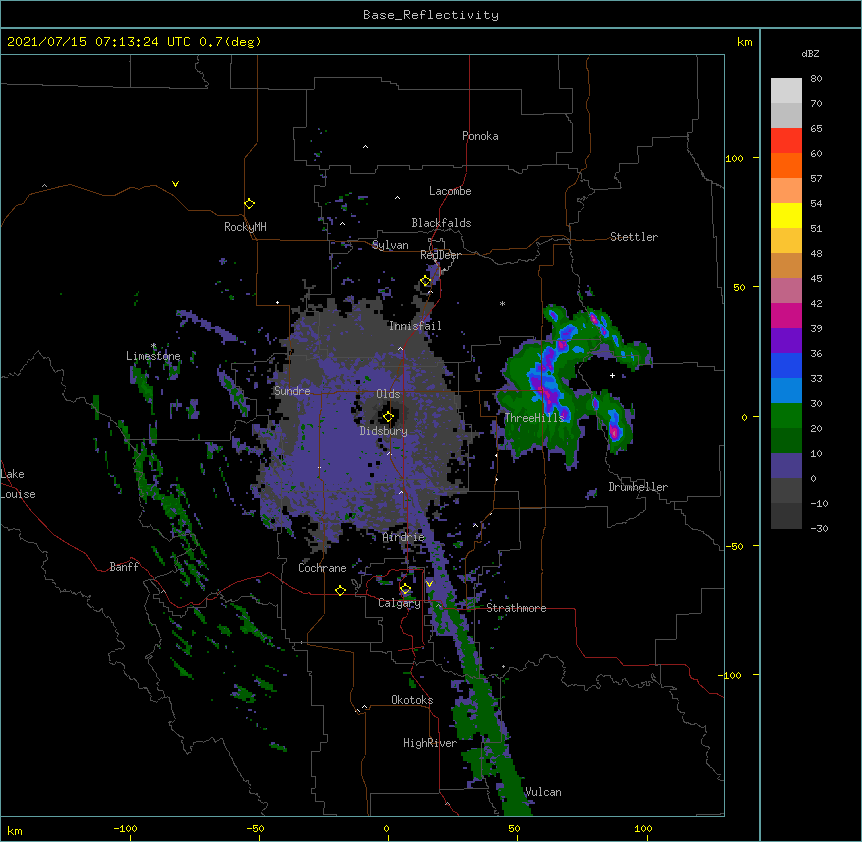Click the legend value 65
Screen dimensions: 862x842
816,129
